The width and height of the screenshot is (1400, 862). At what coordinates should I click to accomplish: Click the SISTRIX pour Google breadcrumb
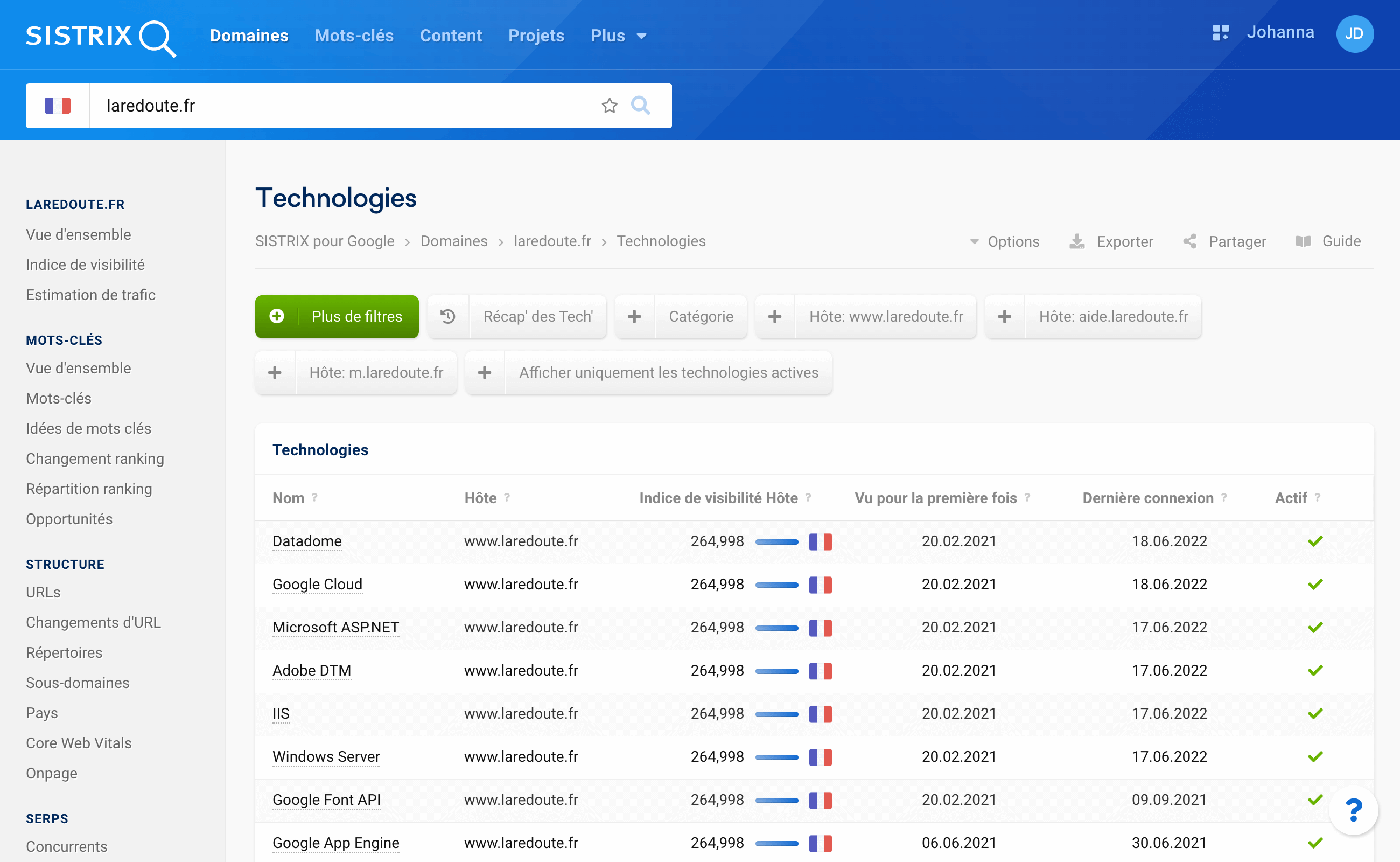click(325, 241)
